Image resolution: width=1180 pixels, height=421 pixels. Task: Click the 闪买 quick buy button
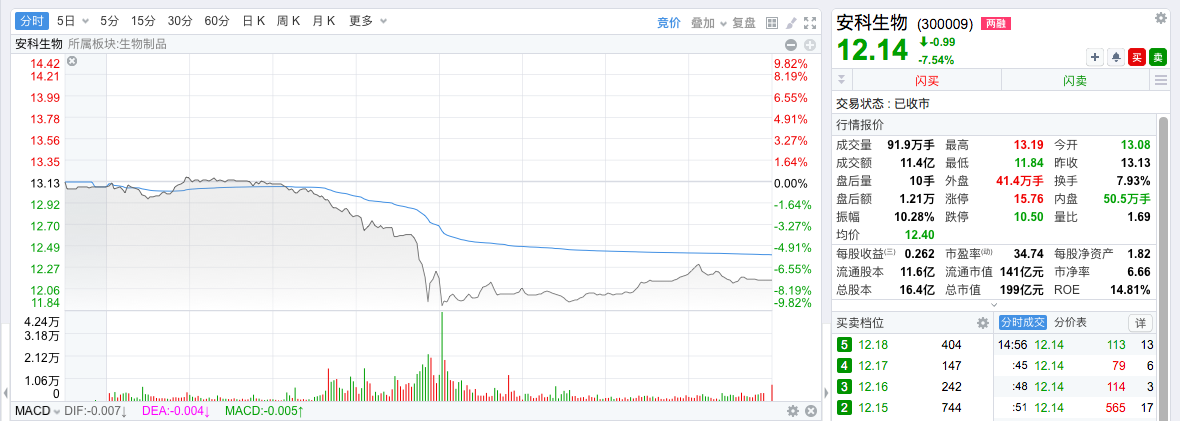pos(926,81)
